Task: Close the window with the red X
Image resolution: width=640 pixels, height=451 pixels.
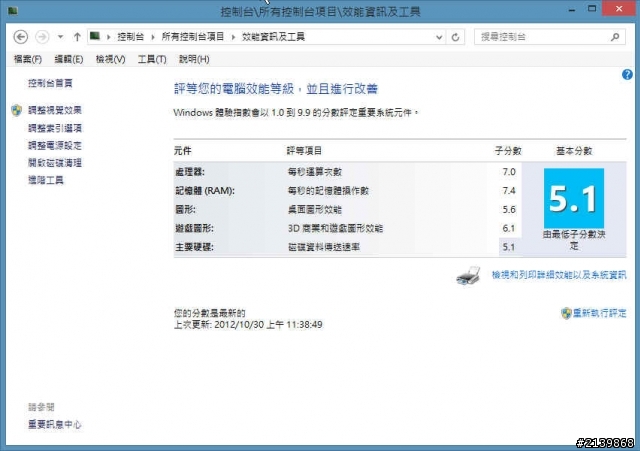Action: click(619, 9)
